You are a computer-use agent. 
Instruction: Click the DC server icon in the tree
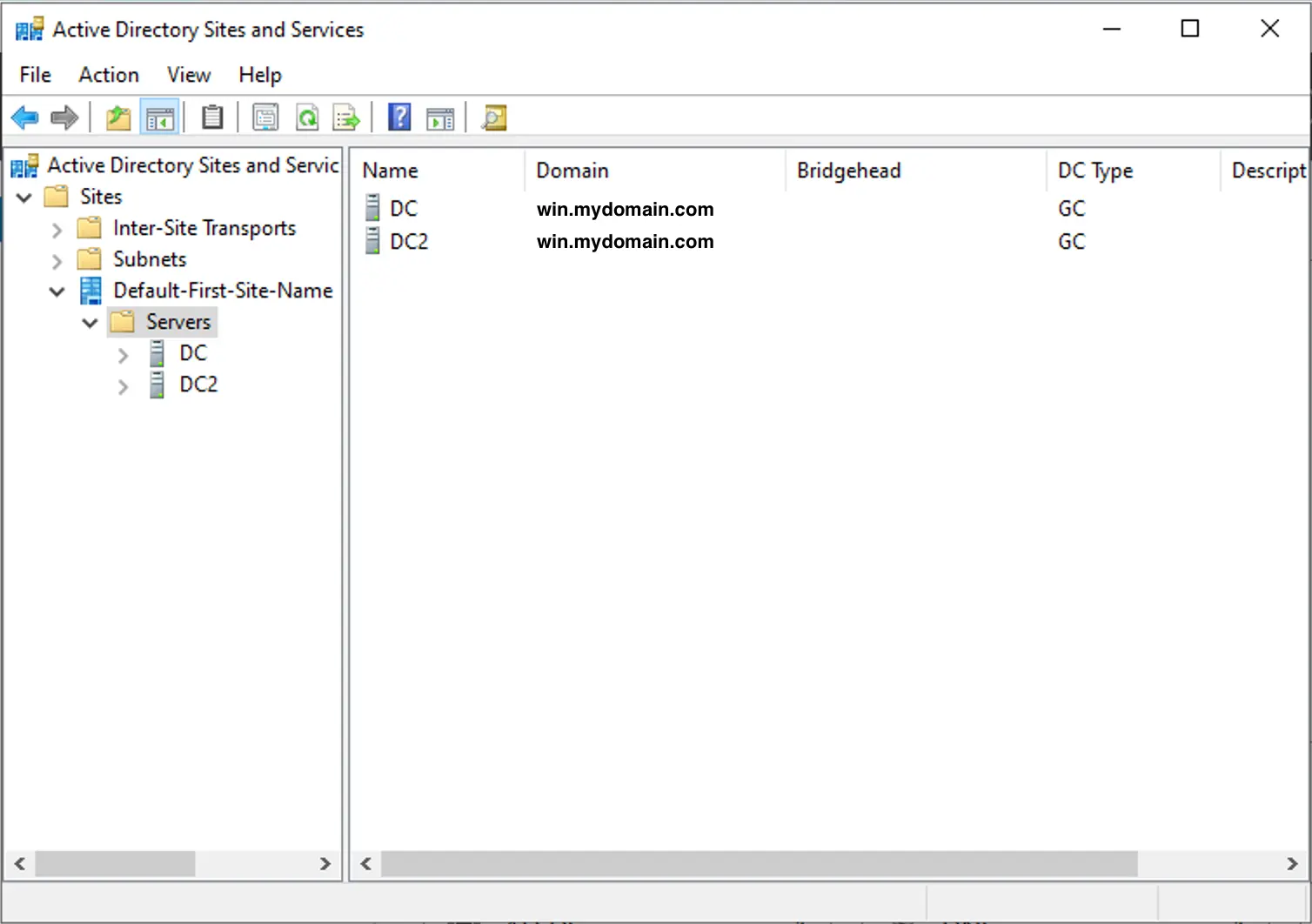coord(157,353)
